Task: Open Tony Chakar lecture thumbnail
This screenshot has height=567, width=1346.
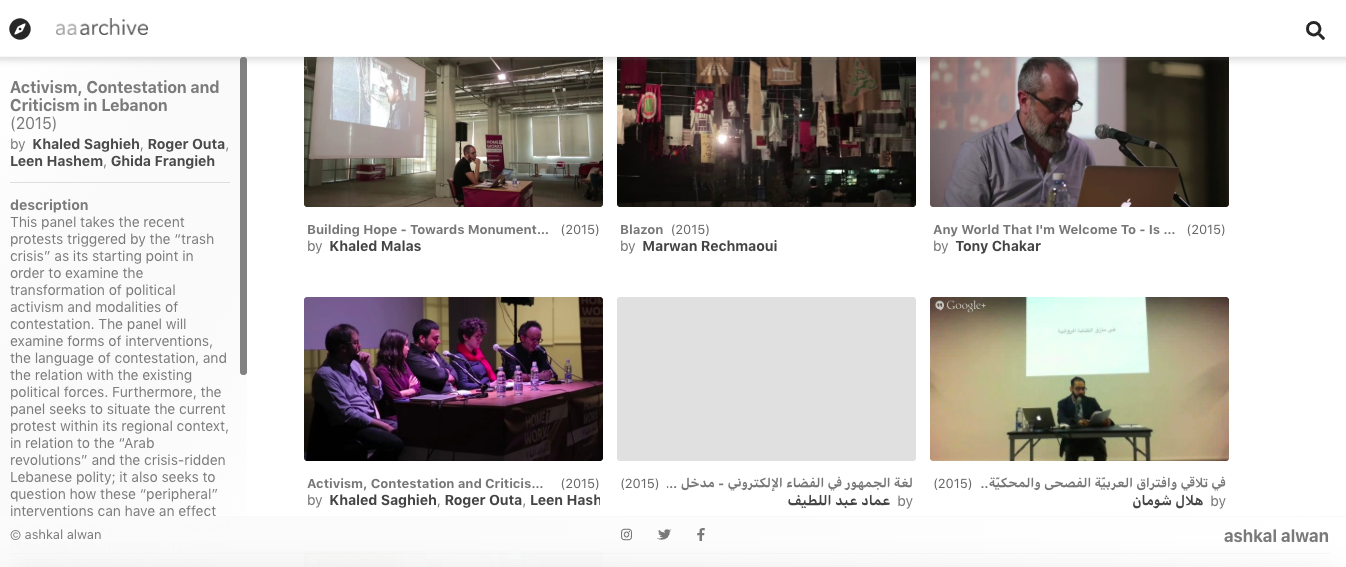Action: (x=1079, y=132)
